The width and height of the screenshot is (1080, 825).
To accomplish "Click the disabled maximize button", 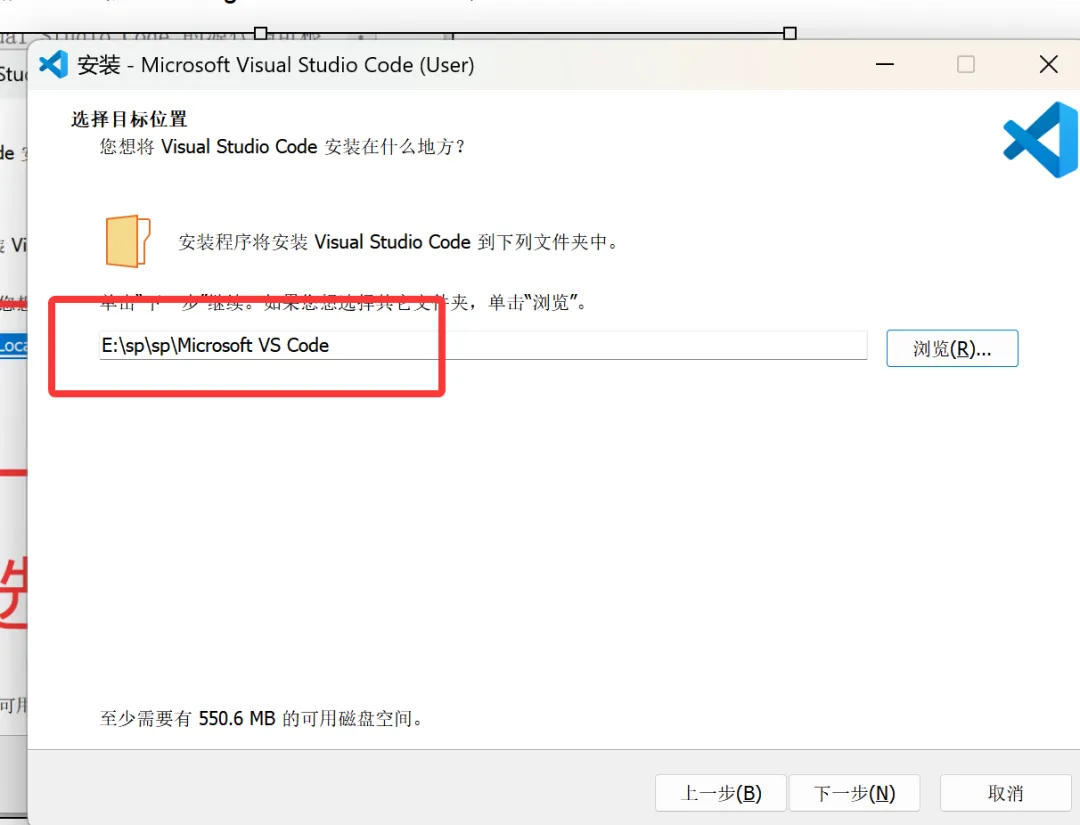I will tap(966, 65).
